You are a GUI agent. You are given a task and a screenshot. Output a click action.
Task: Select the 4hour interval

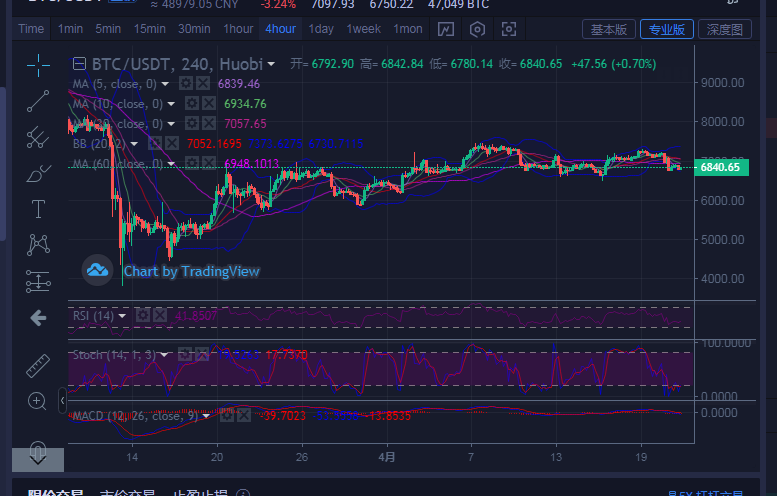point(280,29)
